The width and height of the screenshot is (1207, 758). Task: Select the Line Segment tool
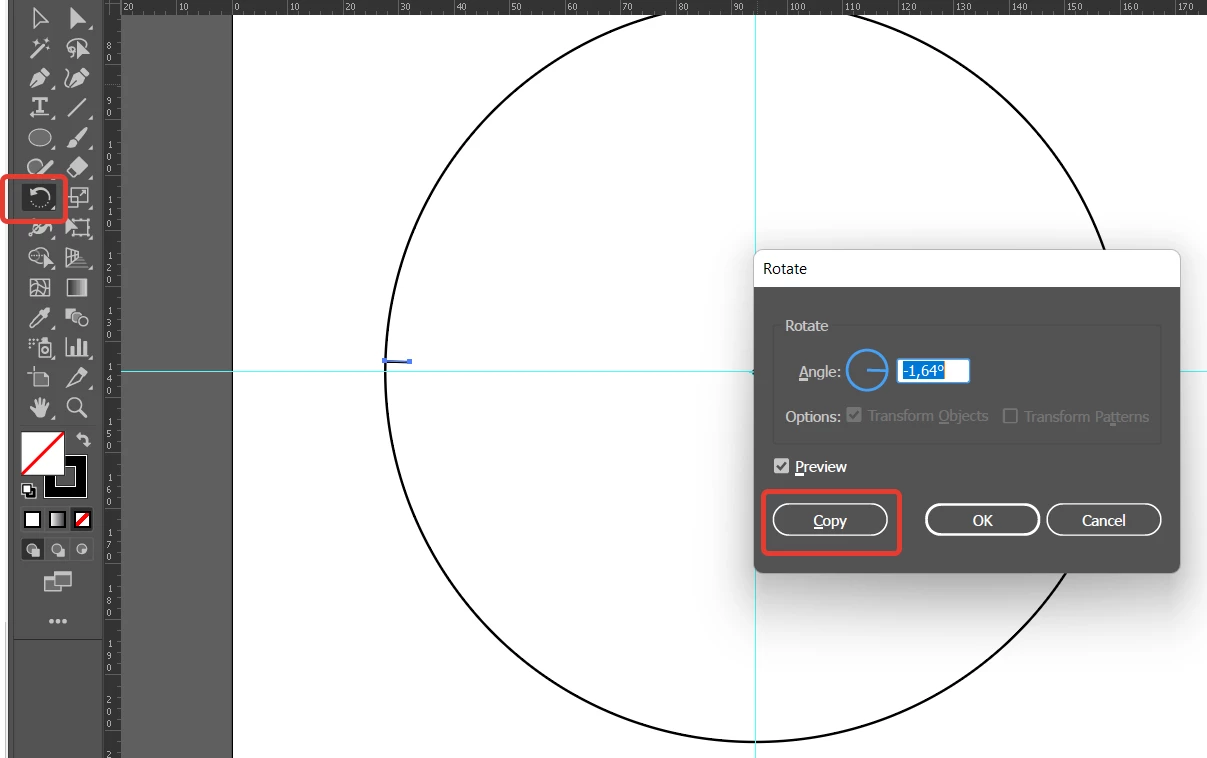tap(78, 108)
